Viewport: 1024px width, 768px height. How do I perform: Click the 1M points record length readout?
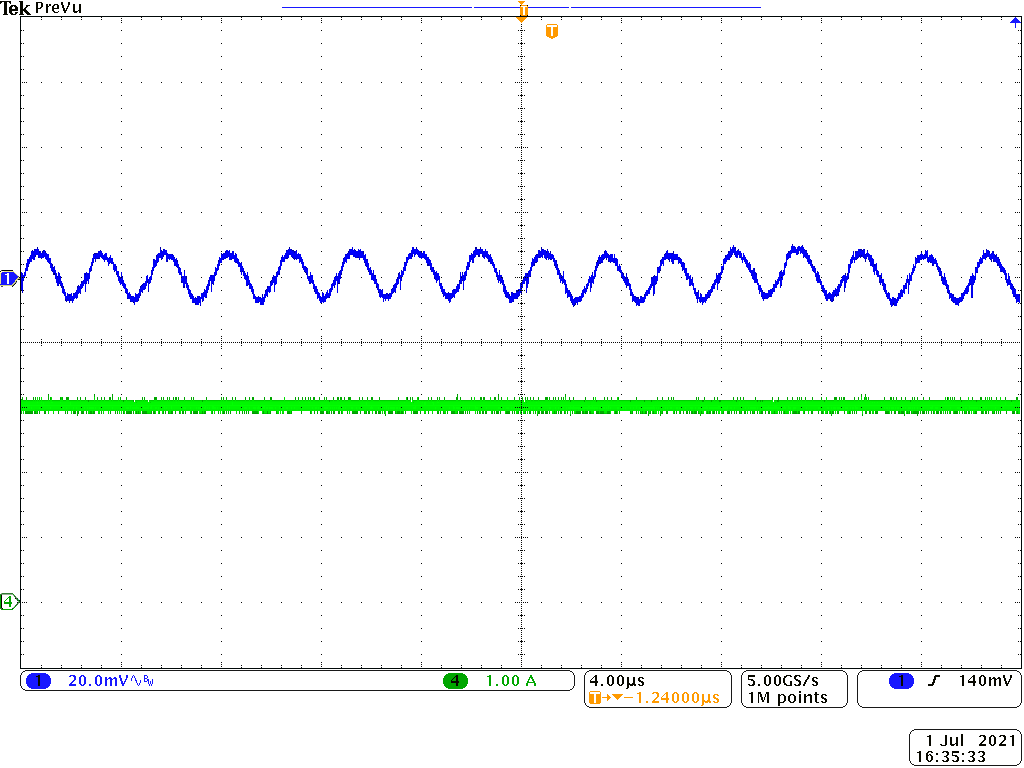coord(787,698)
